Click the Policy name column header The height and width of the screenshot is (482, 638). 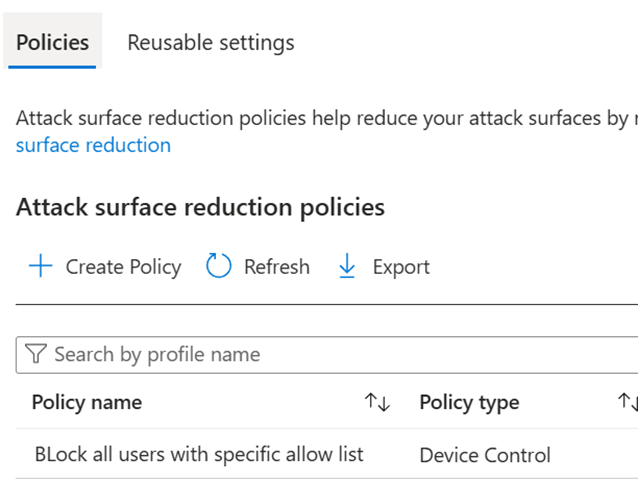tap(87, 402)
